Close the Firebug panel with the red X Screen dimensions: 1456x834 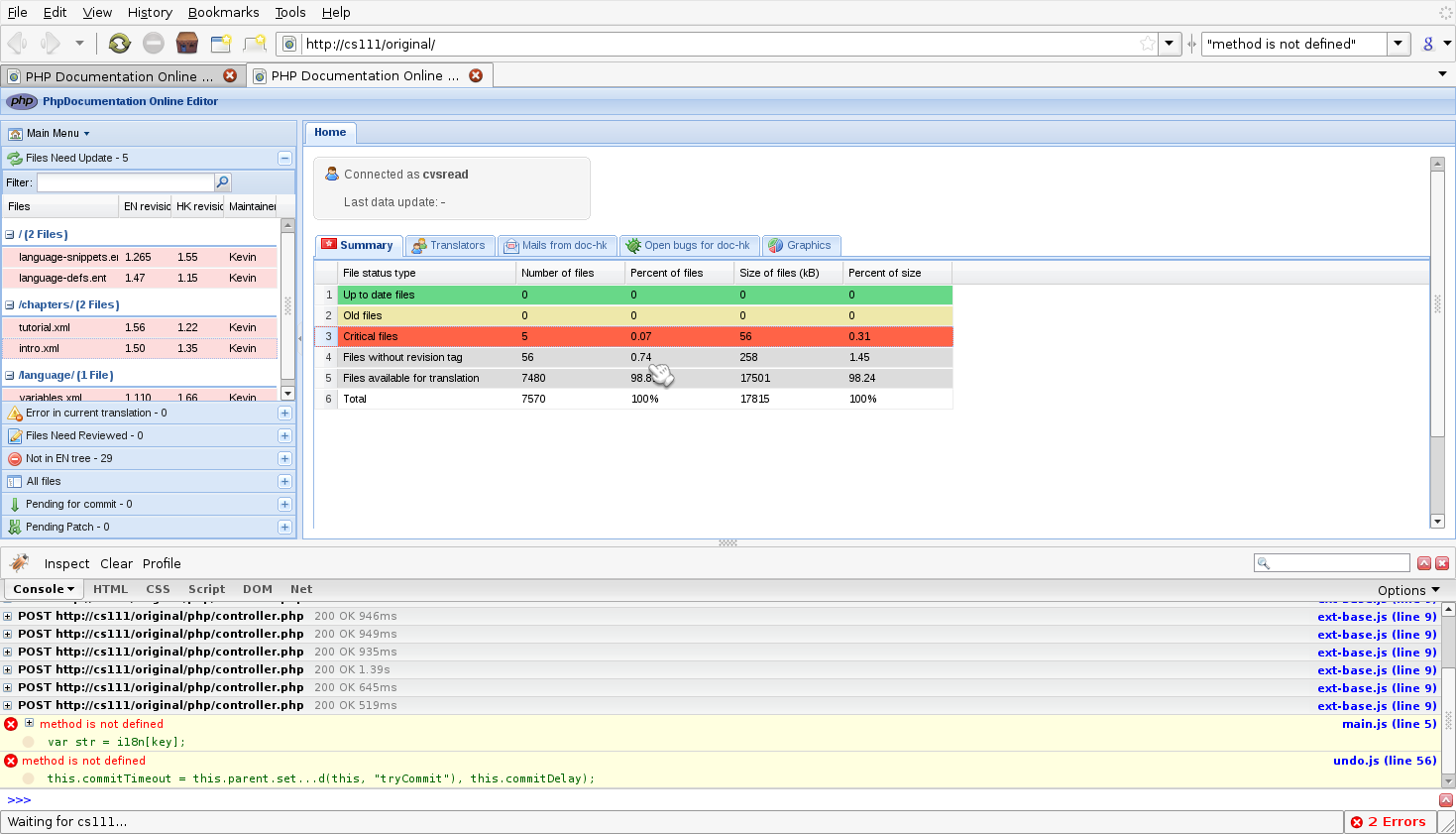[x=1442, y=563]
